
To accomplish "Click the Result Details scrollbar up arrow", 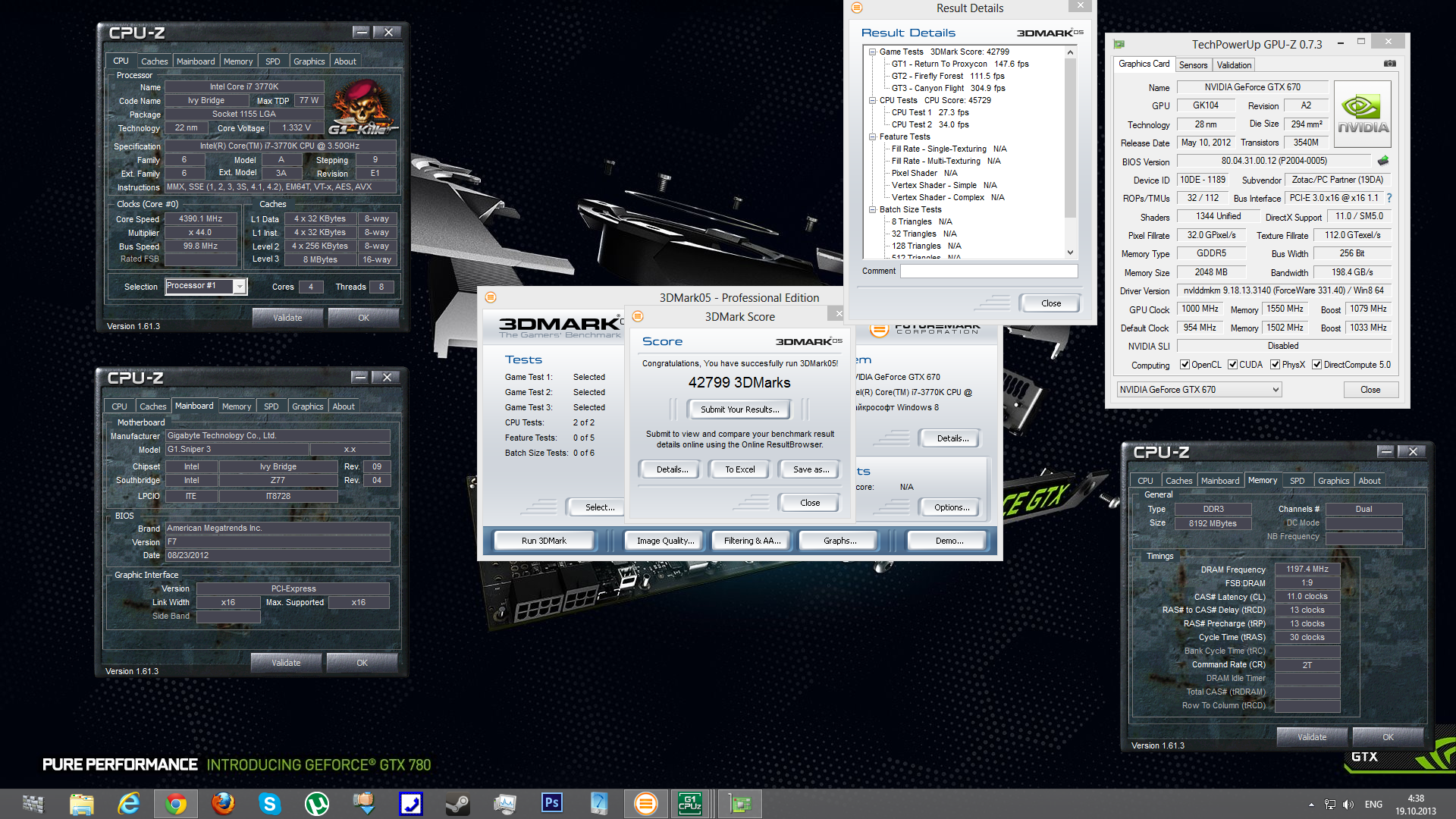I will pyautogui.click(x=1070, y=52).
